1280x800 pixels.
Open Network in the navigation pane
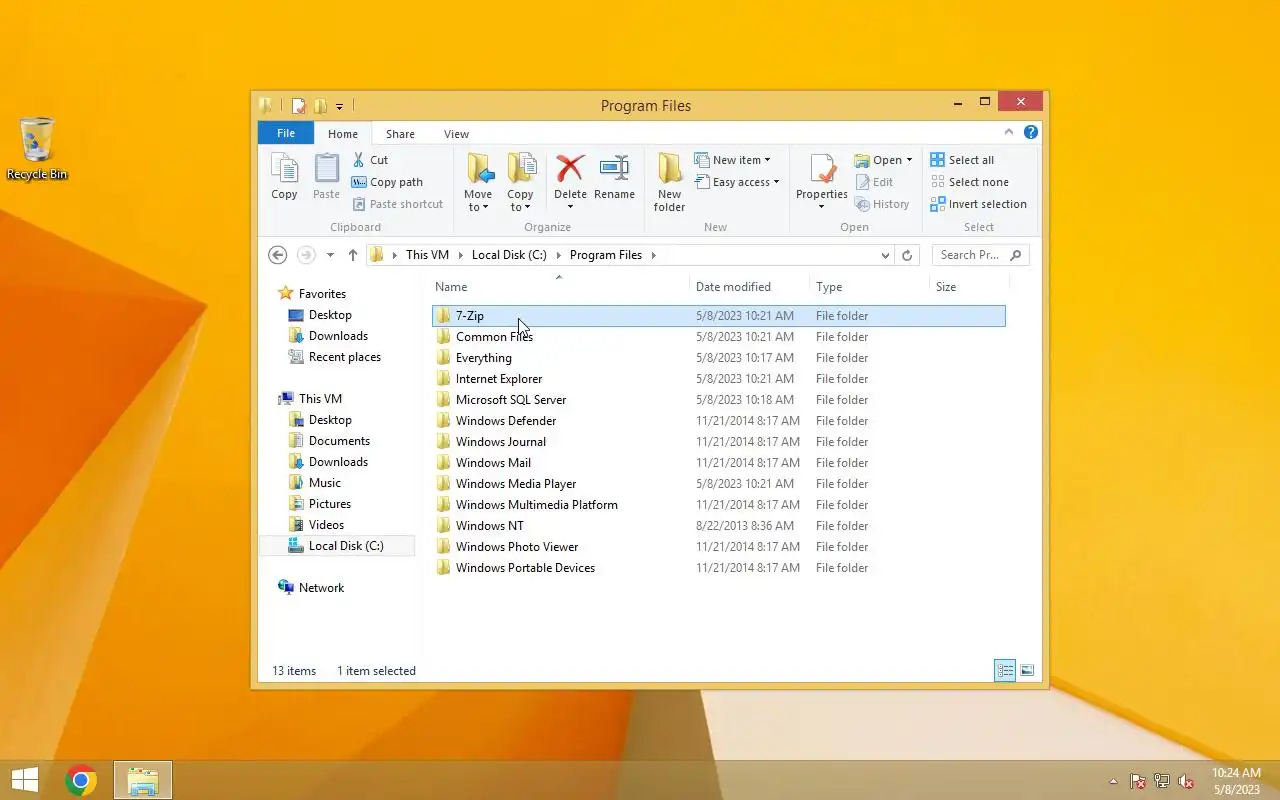[321, 588]
